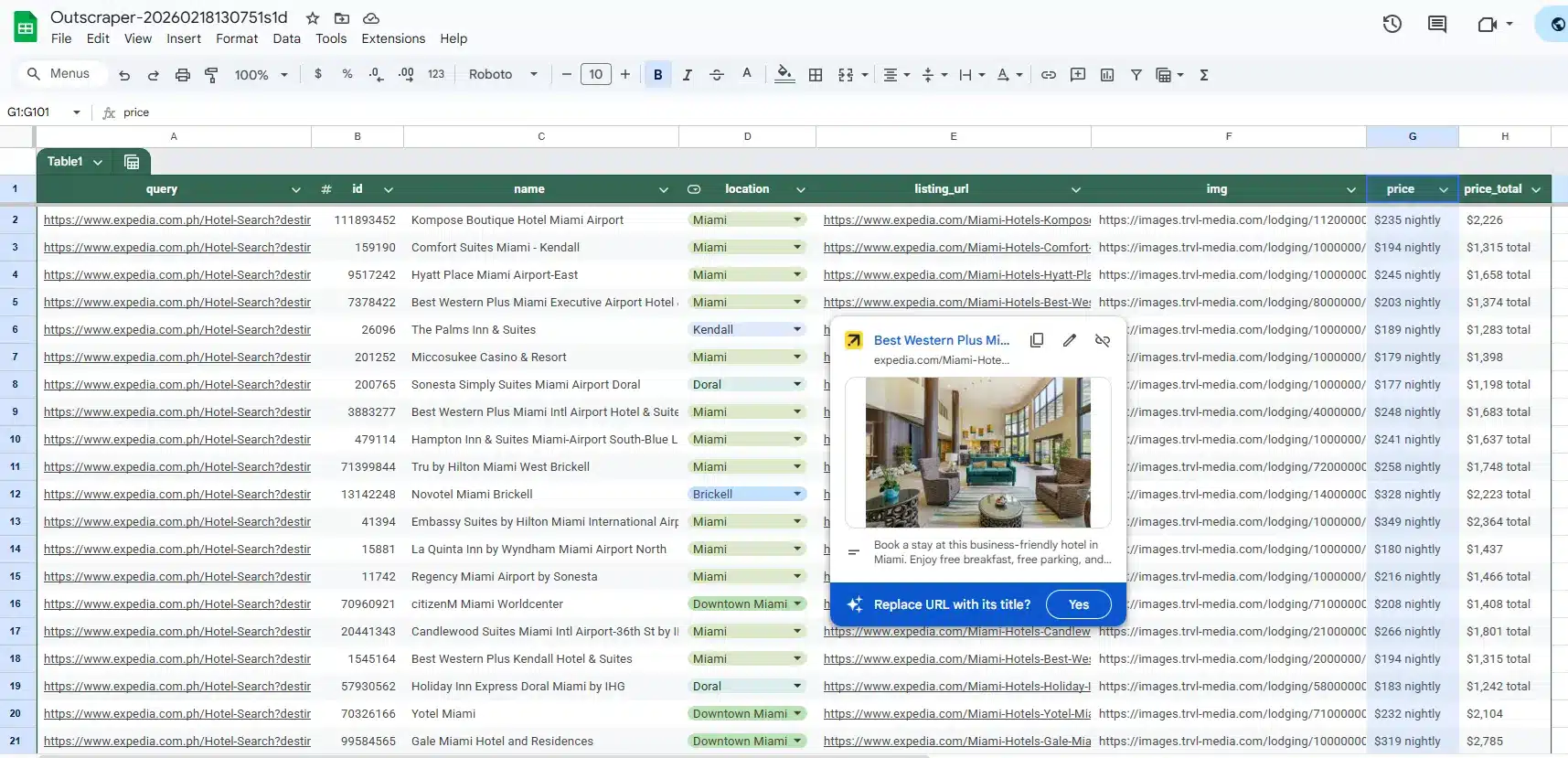Screen dimensions: 1568x758
Task: Click Yes to replace URL with title
Action: pos(1079,604)
